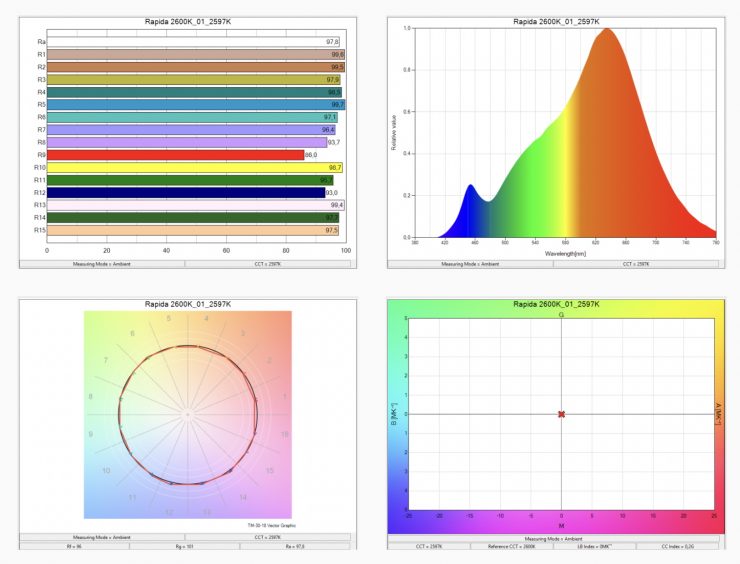Click the Reference CCT = 2600K cell
Screen dimensions: 740x564
coord(512,546)
